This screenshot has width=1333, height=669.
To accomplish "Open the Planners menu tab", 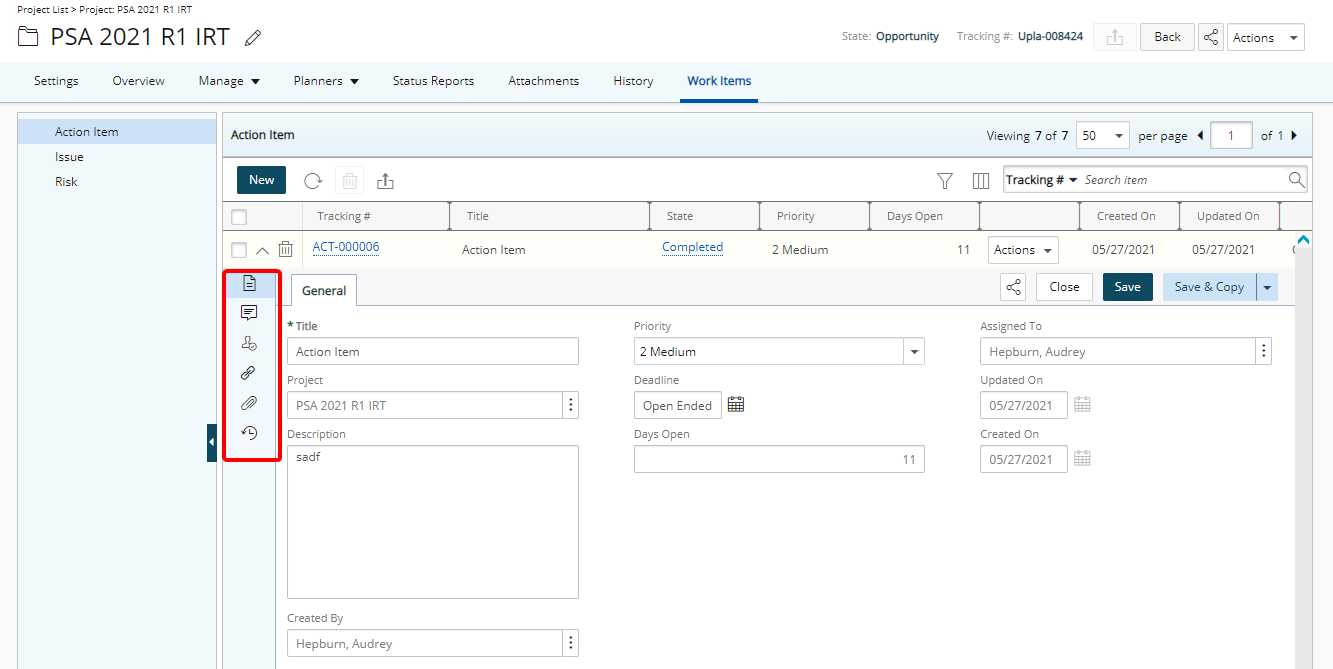I will [x=326, y=81].
